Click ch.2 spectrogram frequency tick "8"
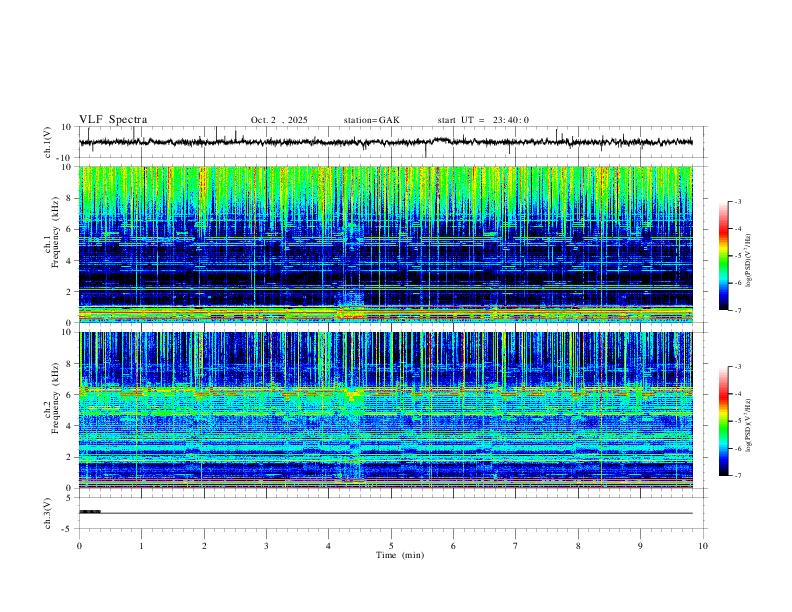792x612 pixels. 69,364
